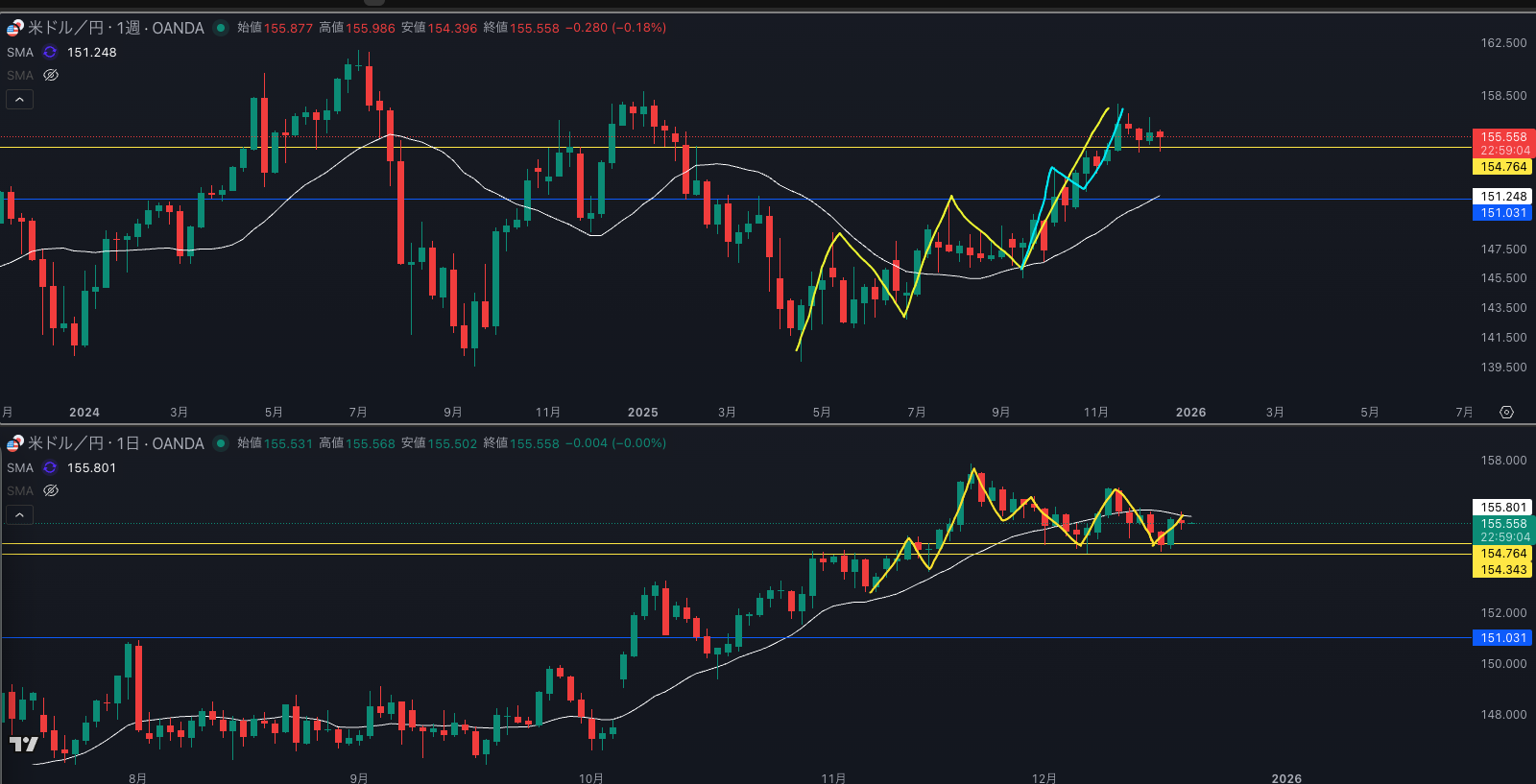Viewport: 1536px width, 784px height.
Task: Show the hidden SMA indicator on daily chart
Action: (x=51, y=490)
